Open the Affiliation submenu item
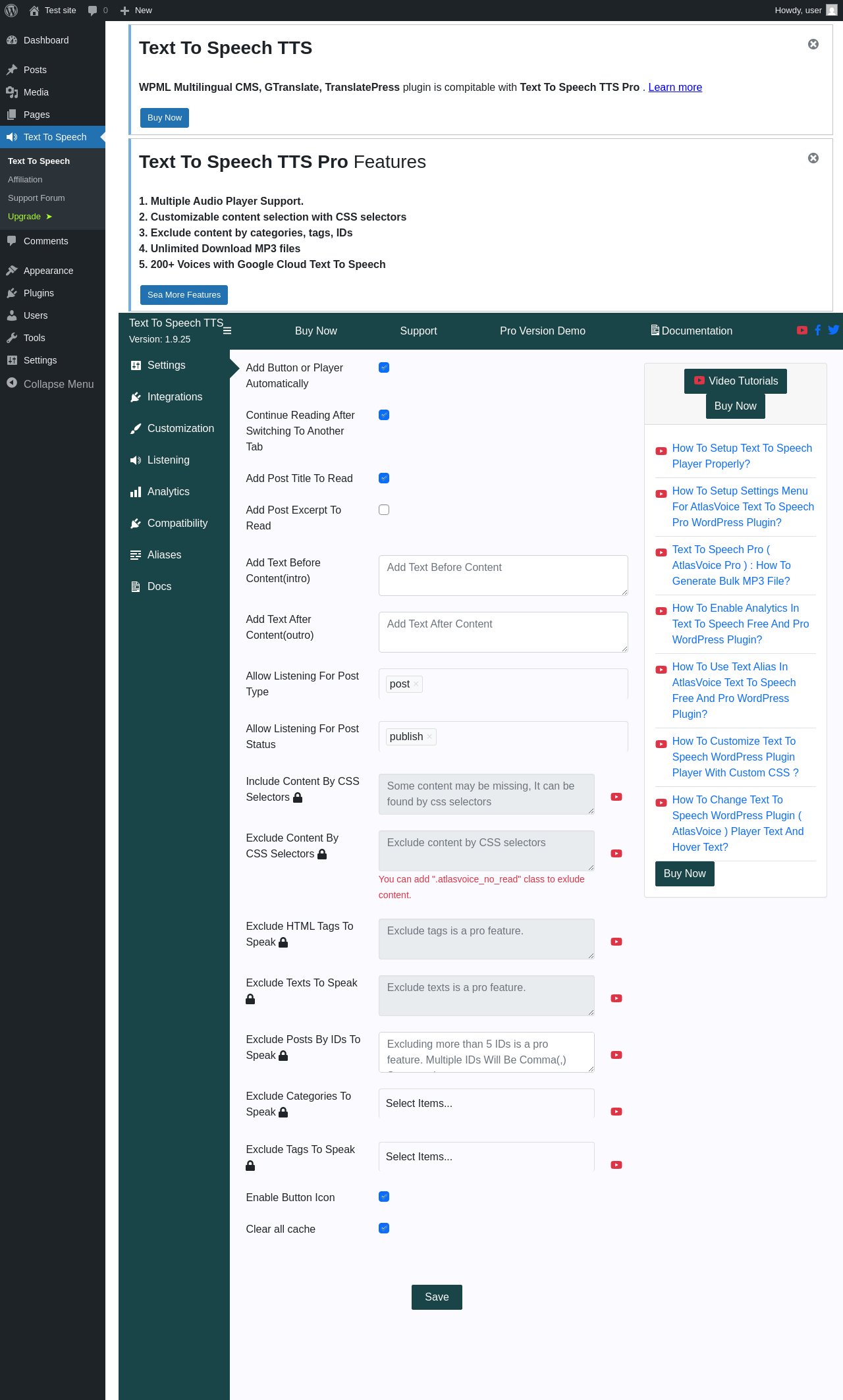This screenshot has width=843, height=1400. pos(53,180)
